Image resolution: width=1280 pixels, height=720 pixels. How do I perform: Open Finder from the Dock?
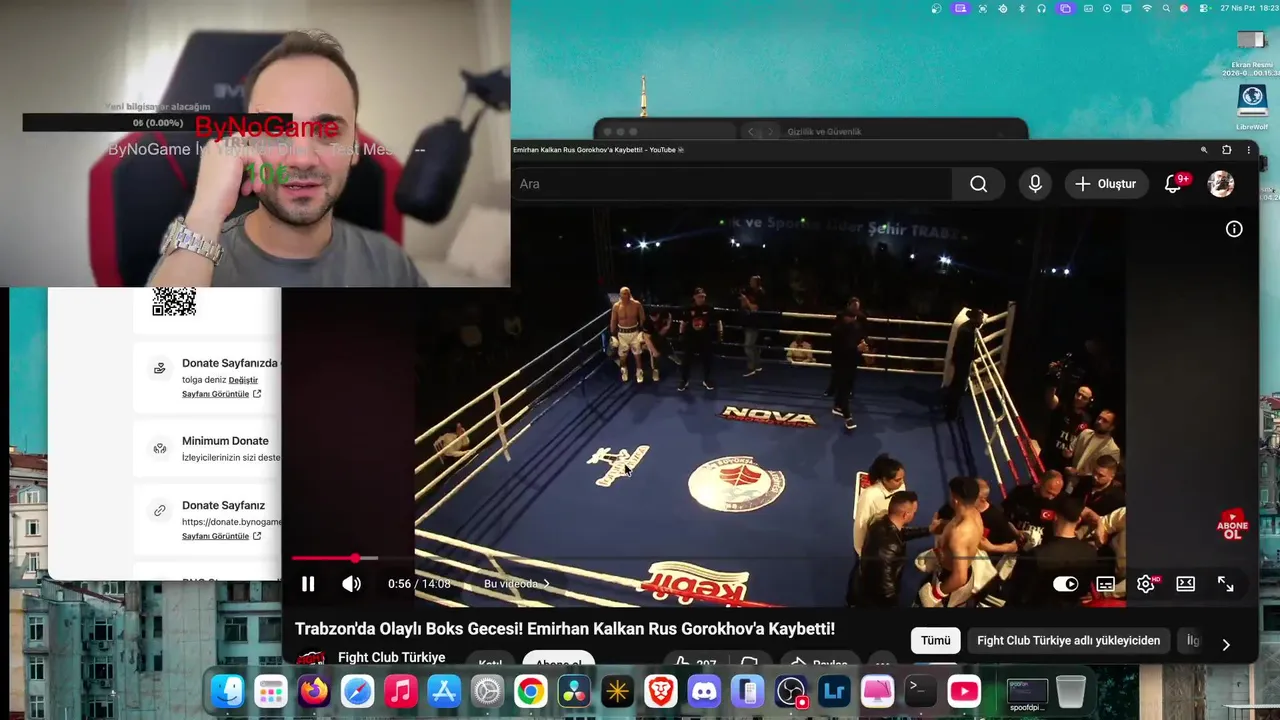[x=228, y=691]
